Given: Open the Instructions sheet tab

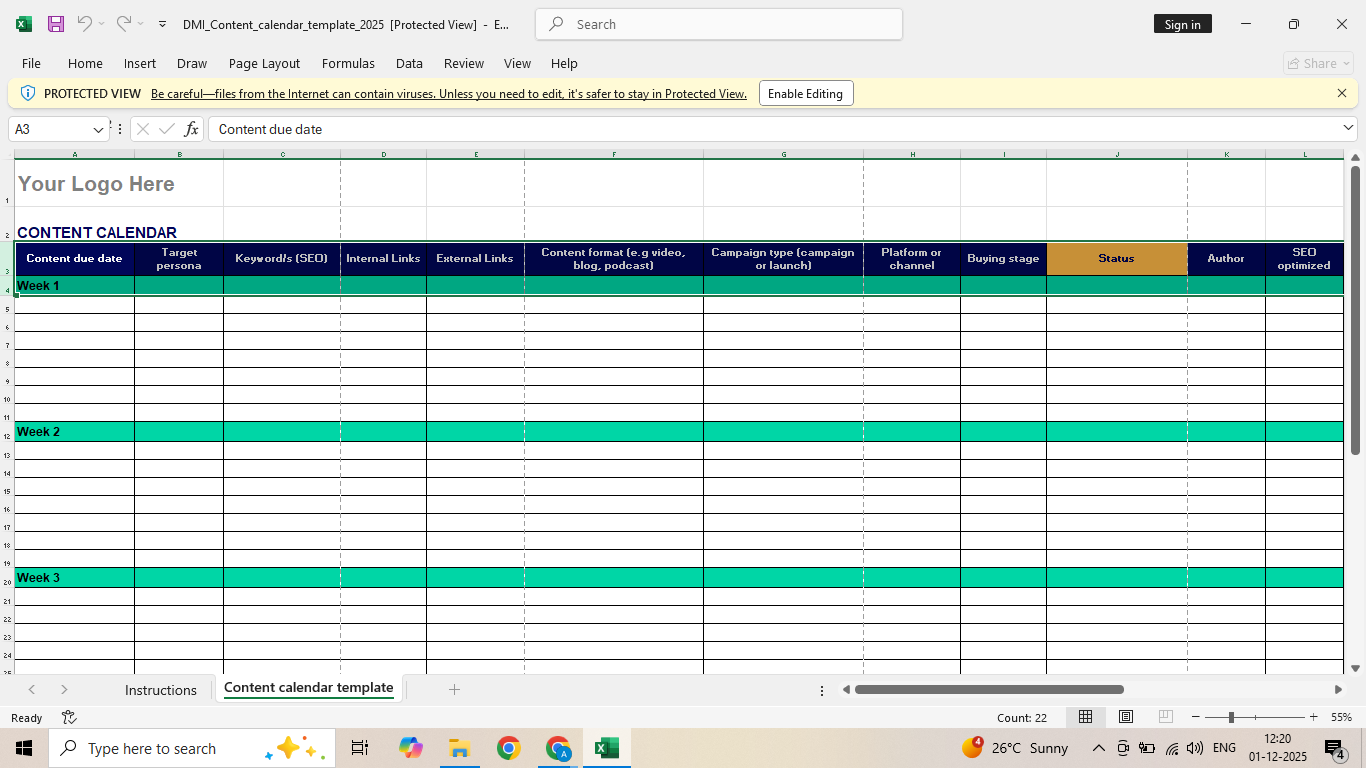Looking at the screenshot, I should click(160, 689).
